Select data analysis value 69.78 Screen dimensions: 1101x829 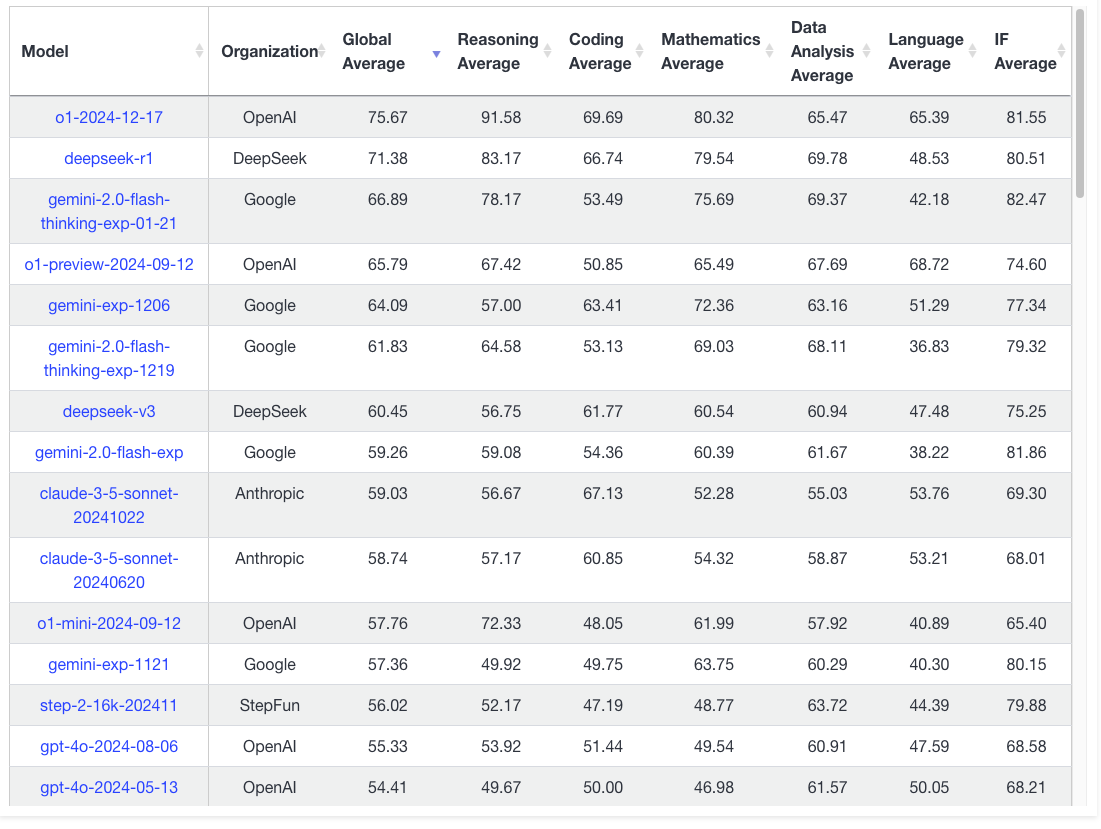tap(827, 159)
